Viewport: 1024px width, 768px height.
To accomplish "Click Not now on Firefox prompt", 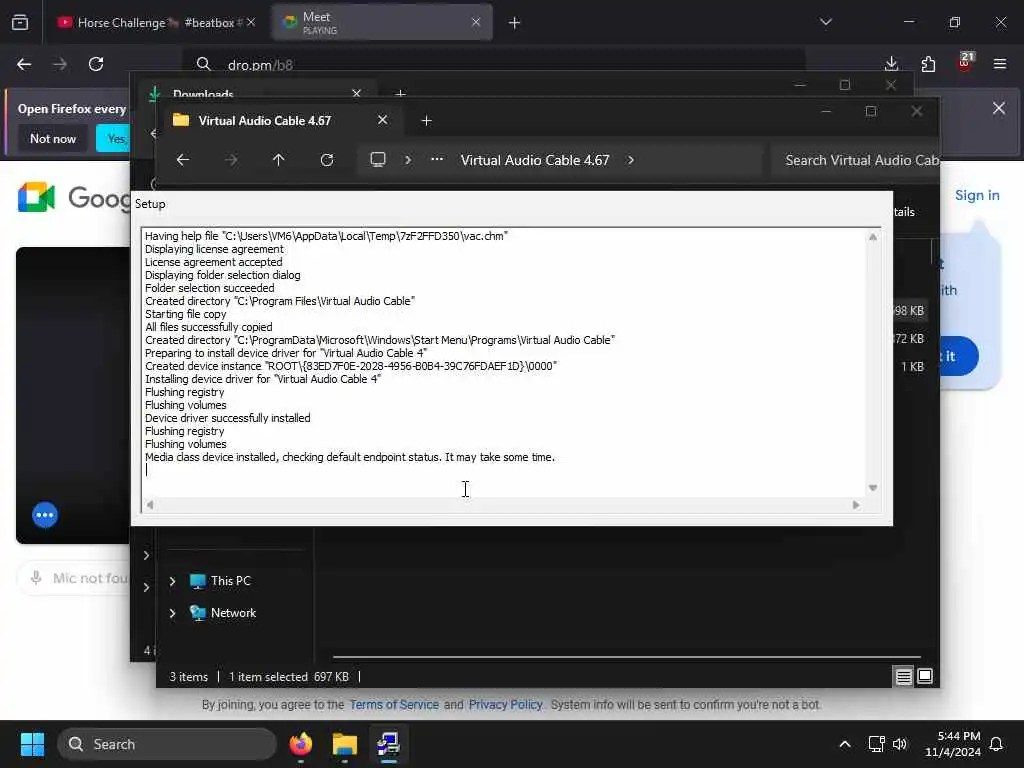I will [53, 138].
